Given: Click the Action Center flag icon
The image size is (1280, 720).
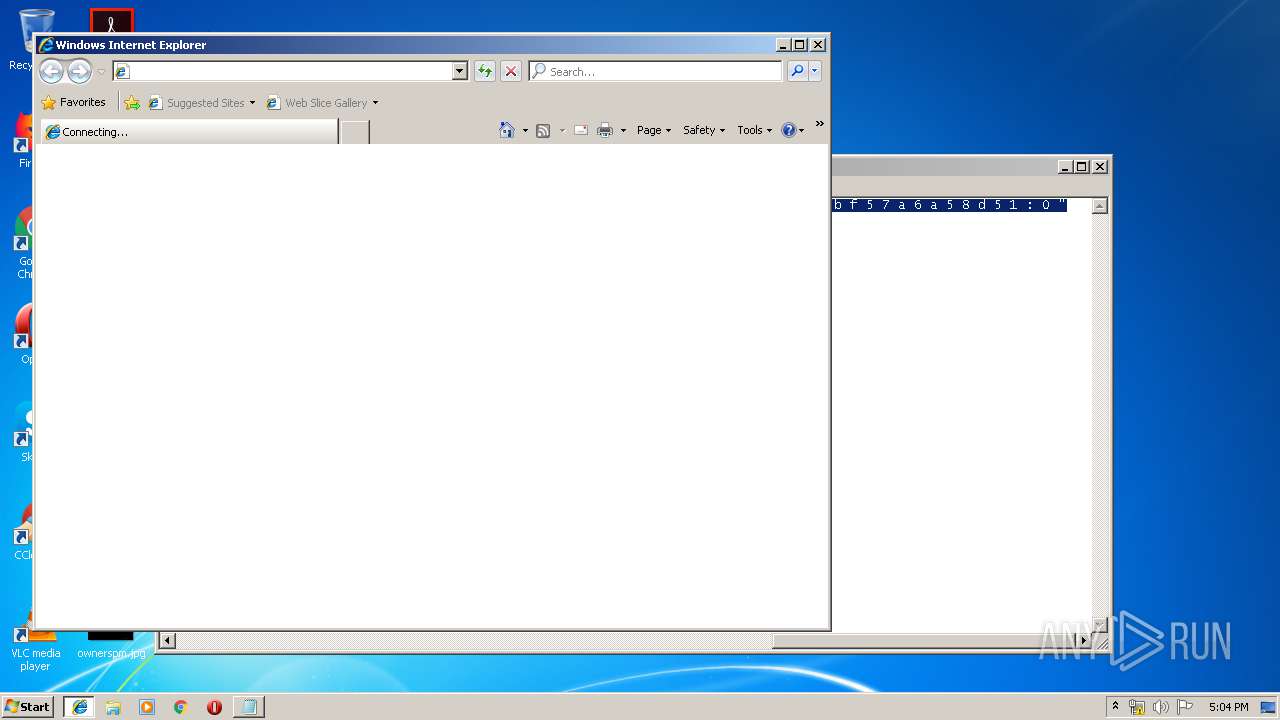Looking at the screenshot, I should [x=1185, y=707].
